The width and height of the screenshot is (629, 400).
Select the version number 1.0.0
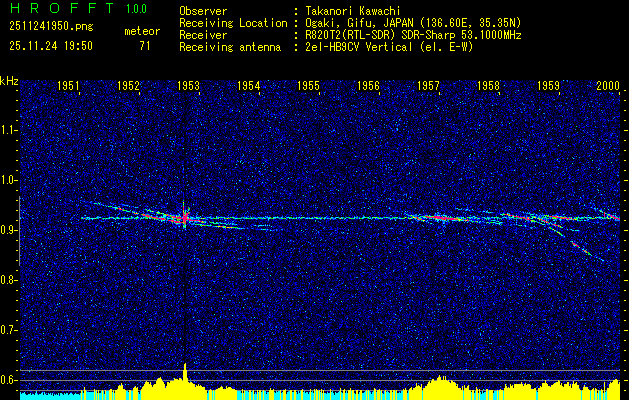click(x=136, y=9)
